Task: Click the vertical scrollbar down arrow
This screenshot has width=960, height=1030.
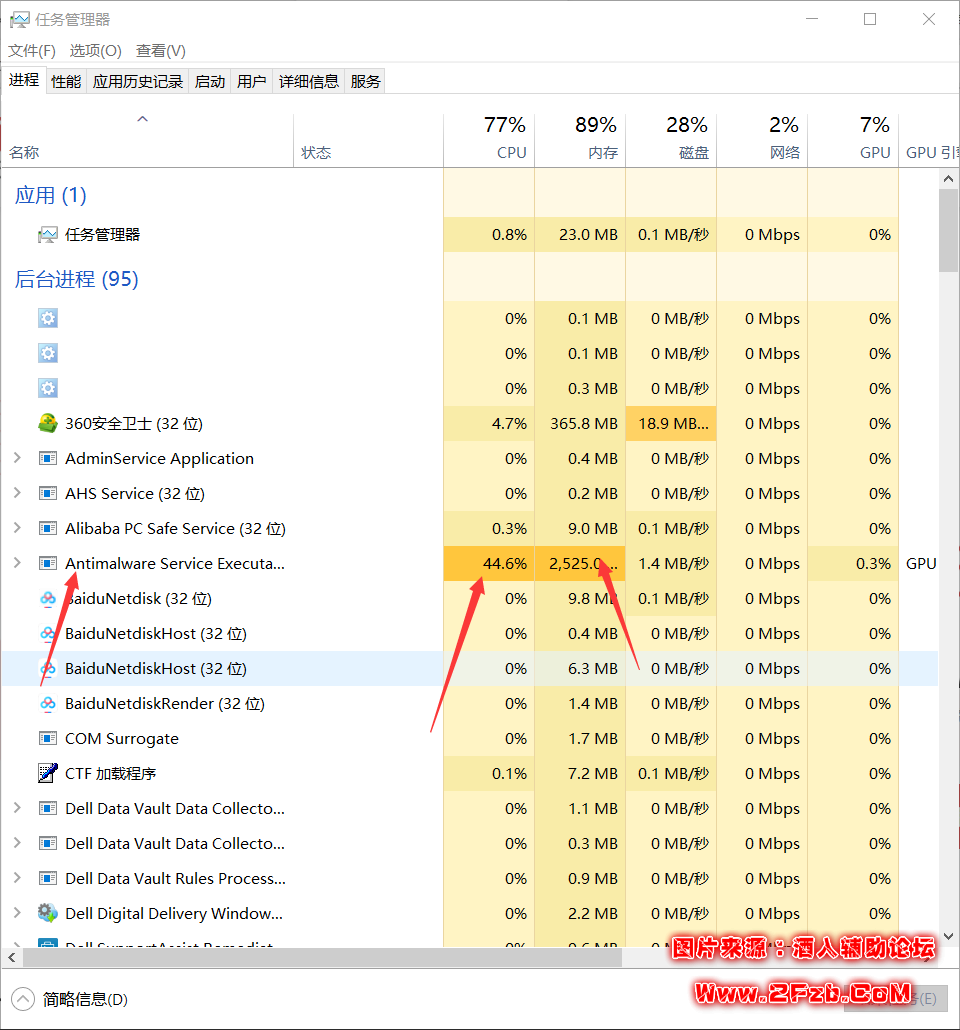Action: coord(948,936)
